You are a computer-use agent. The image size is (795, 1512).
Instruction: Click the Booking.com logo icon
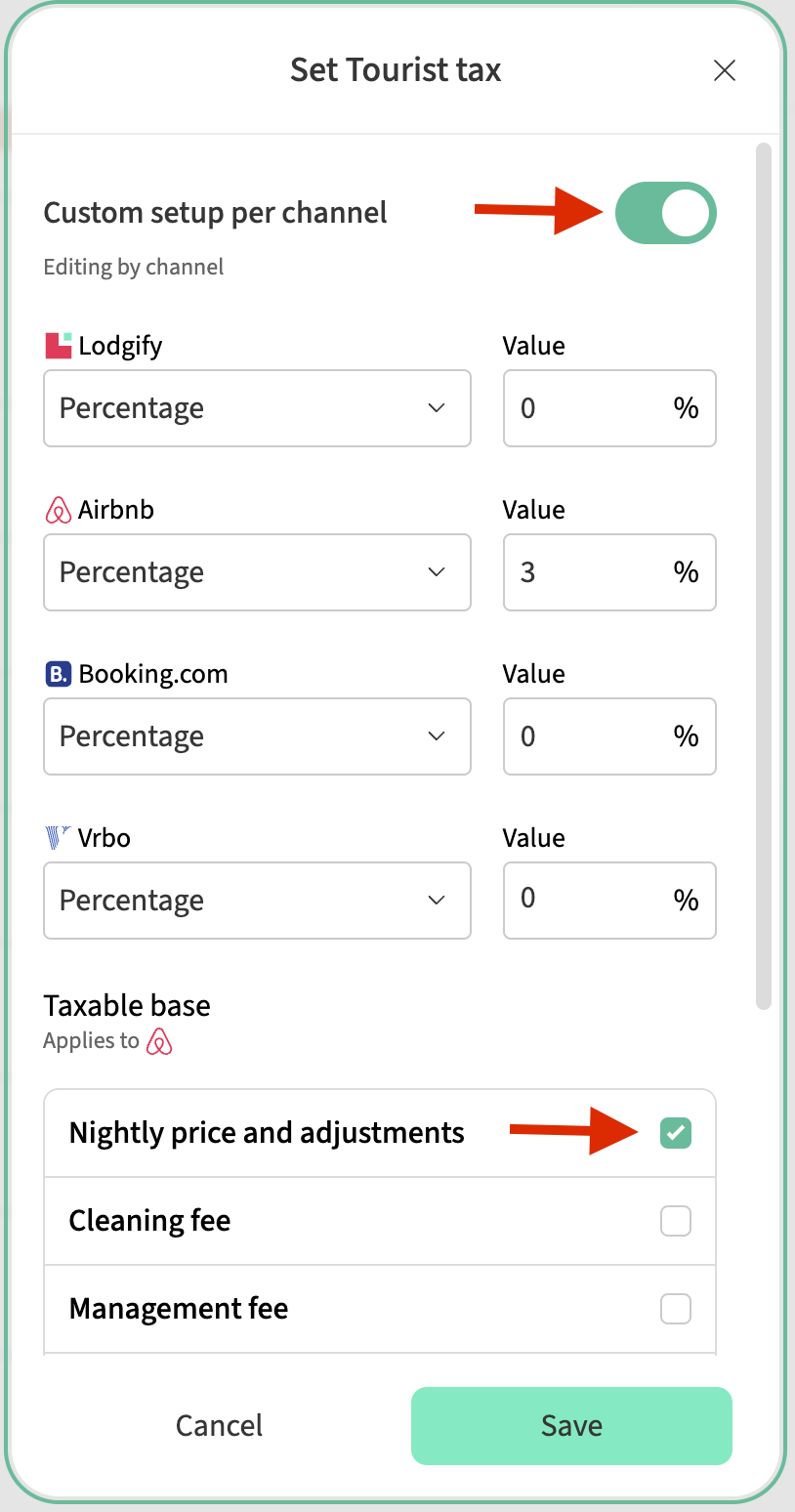[x=59, y=674]
